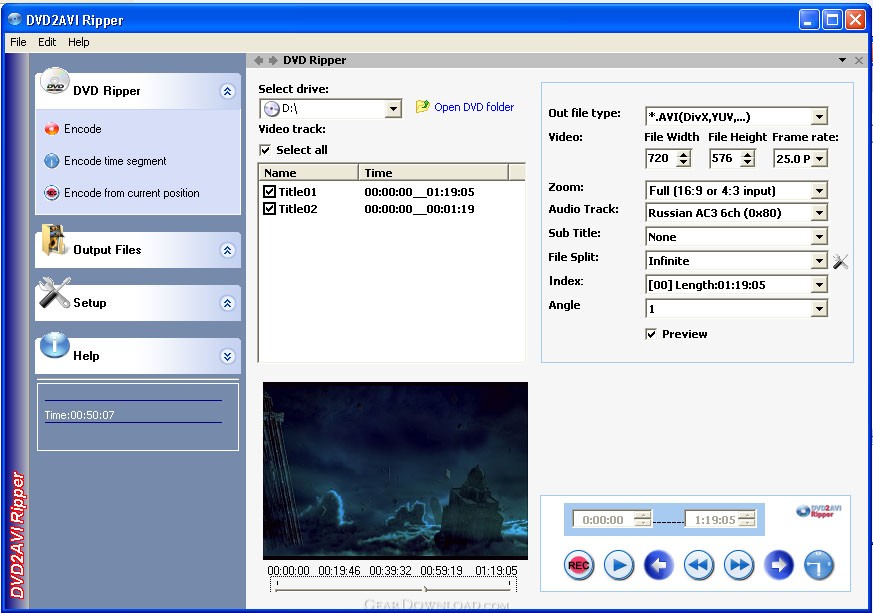Screen dimensions: 873x613
Task: Open the panel header dropdown triangle
Action: click(842, 60)
